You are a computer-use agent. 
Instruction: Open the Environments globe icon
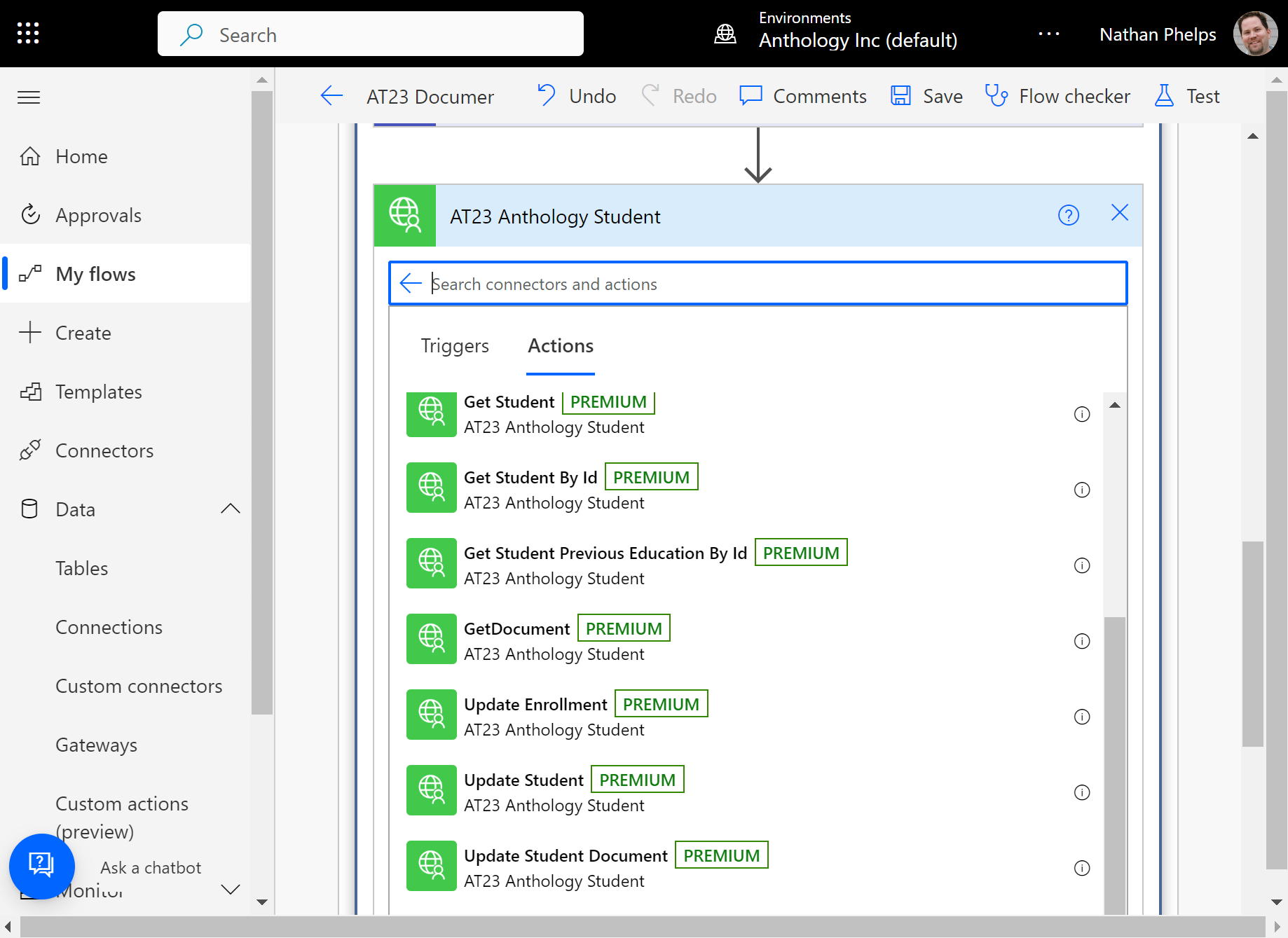click(x=725, y=34)
